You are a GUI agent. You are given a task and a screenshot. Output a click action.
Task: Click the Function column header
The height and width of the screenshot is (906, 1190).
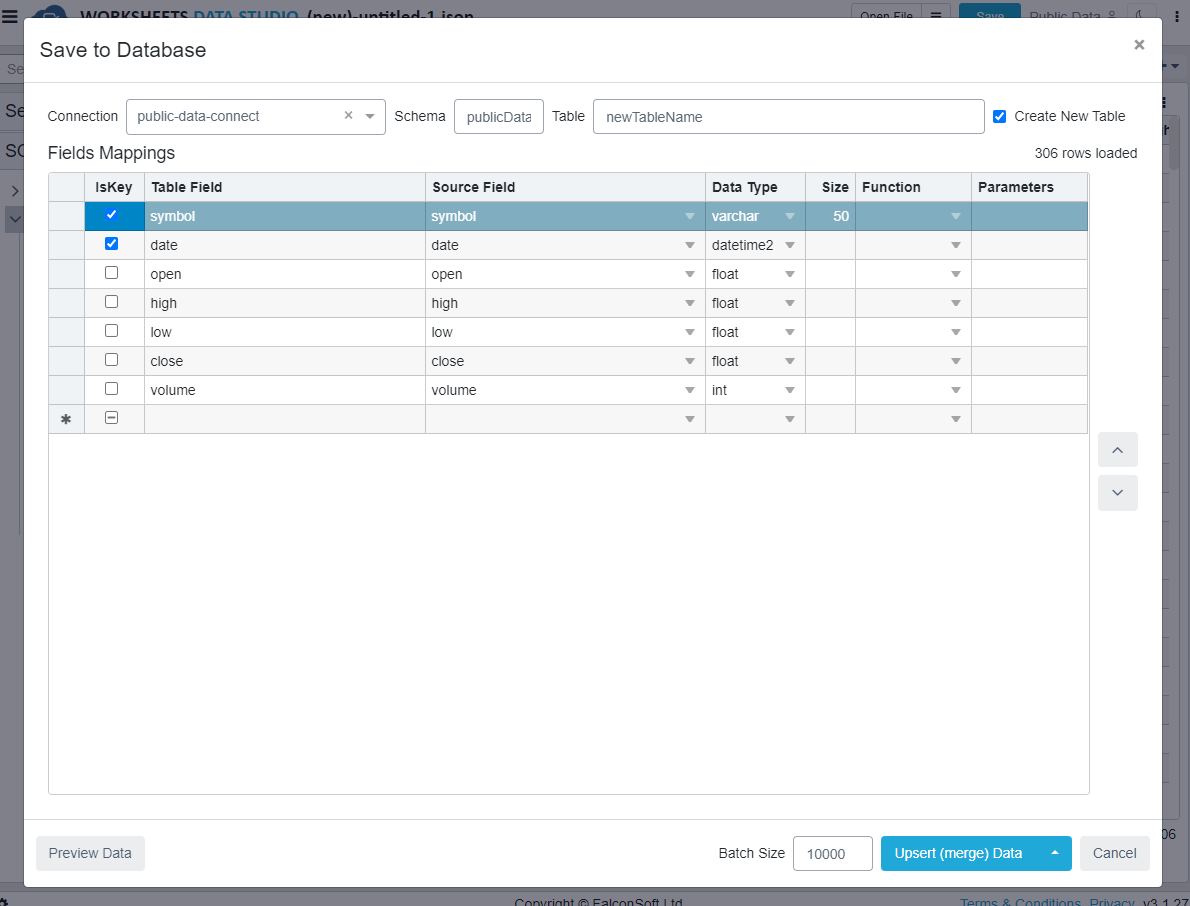(913, 187)
